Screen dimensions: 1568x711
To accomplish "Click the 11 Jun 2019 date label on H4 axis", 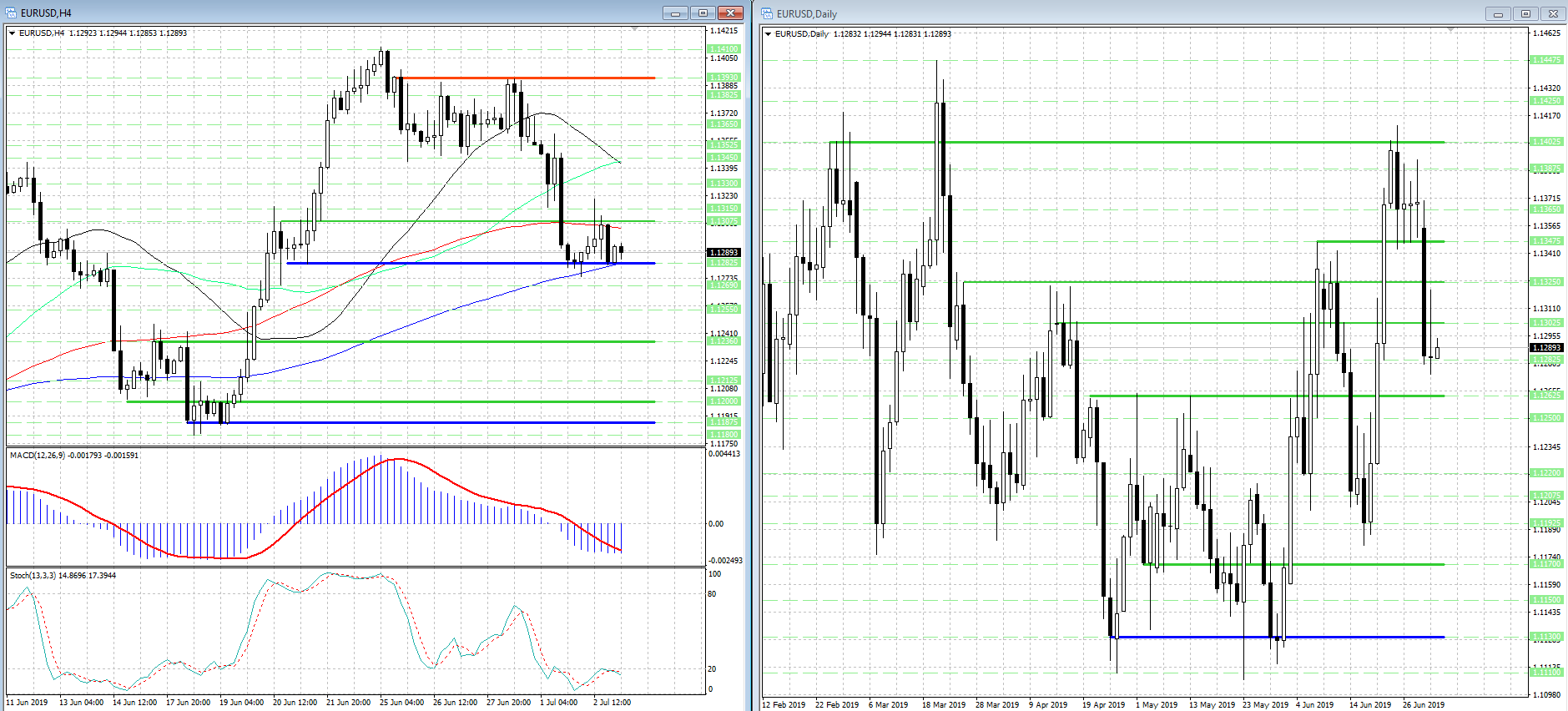I will (28, 703).
